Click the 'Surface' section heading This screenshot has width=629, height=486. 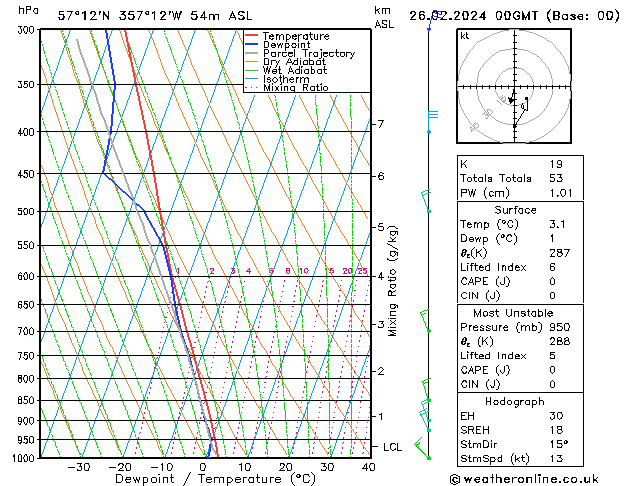pos(515,210)
